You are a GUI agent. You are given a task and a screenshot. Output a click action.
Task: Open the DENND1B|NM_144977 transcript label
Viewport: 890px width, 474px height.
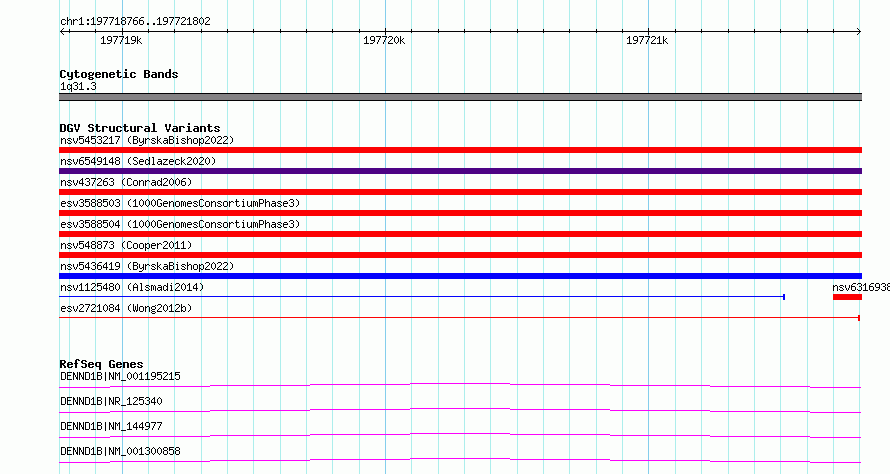pos(111,426)
